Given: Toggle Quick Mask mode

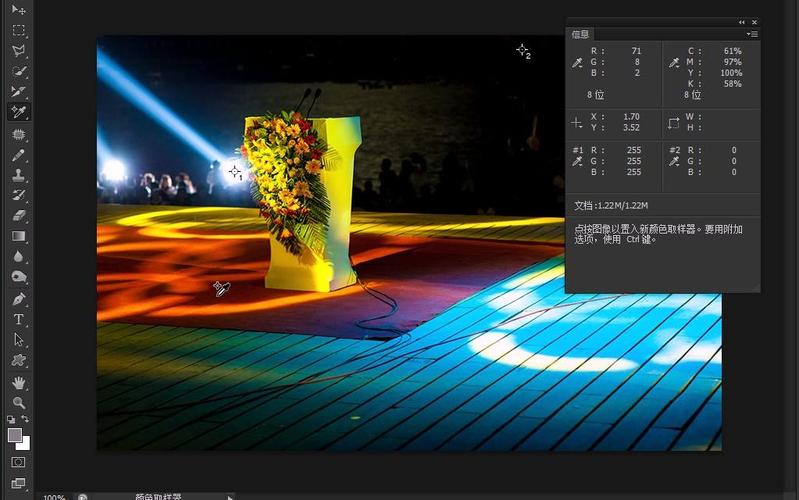Looking at the screenshot, I should (x=18, y=462).
